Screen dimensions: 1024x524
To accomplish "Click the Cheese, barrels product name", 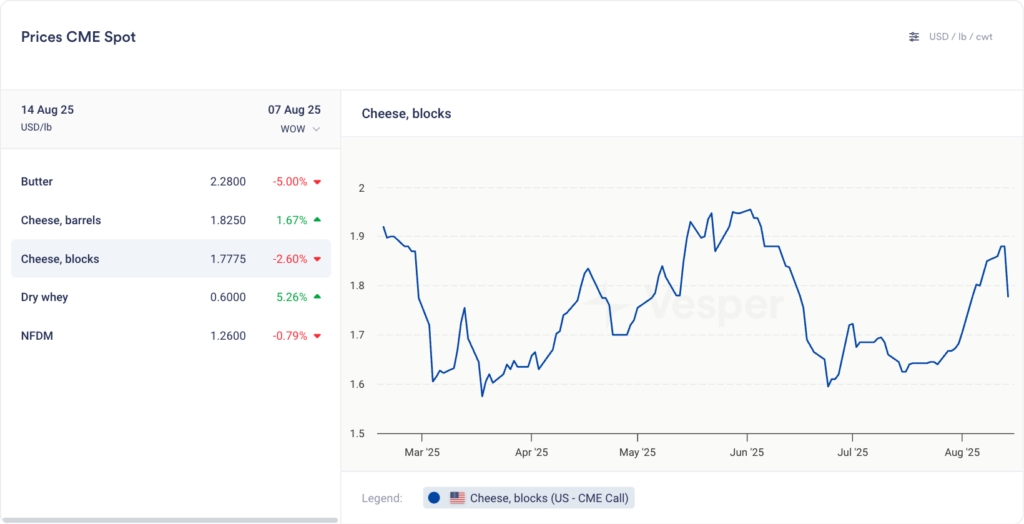I will pyautogui.click(x=61, y=220).
